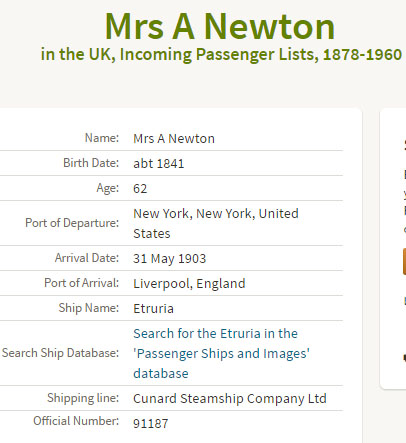Click the Ship Name label
Screen dimensions: 406x443
[89, 308]
